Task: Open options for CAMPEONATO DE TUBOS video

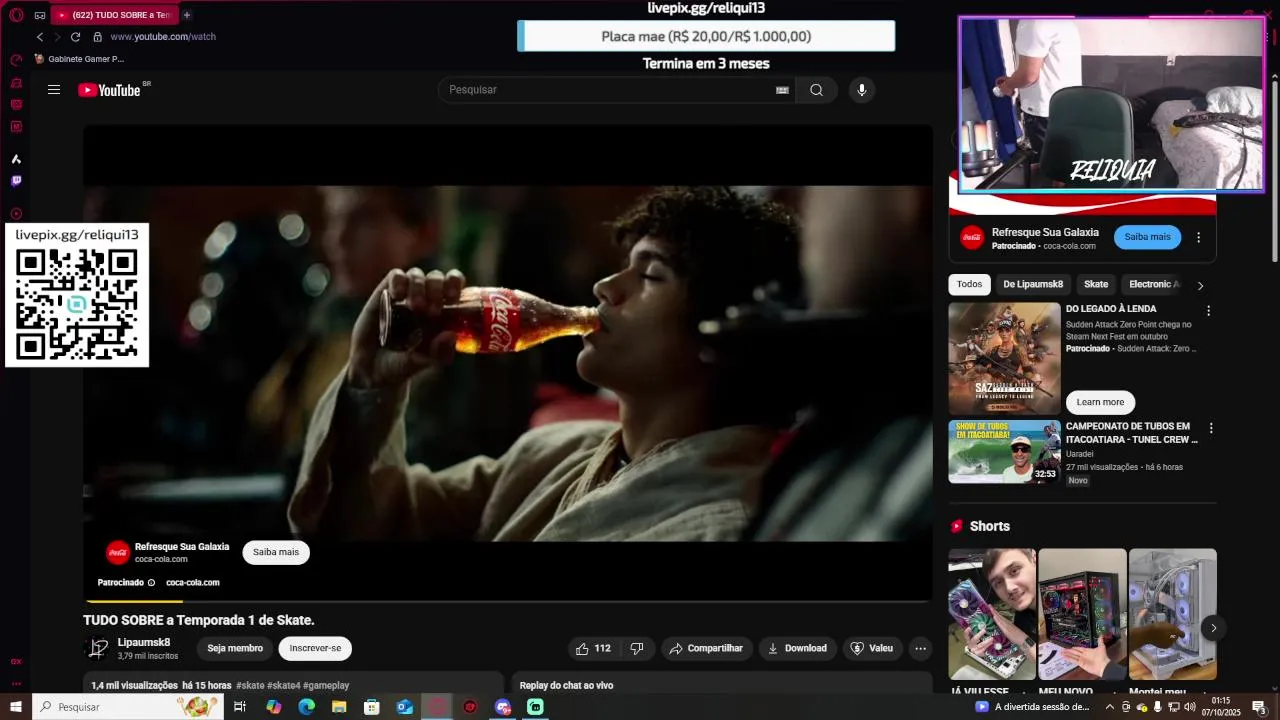Action: (1211, 428)
